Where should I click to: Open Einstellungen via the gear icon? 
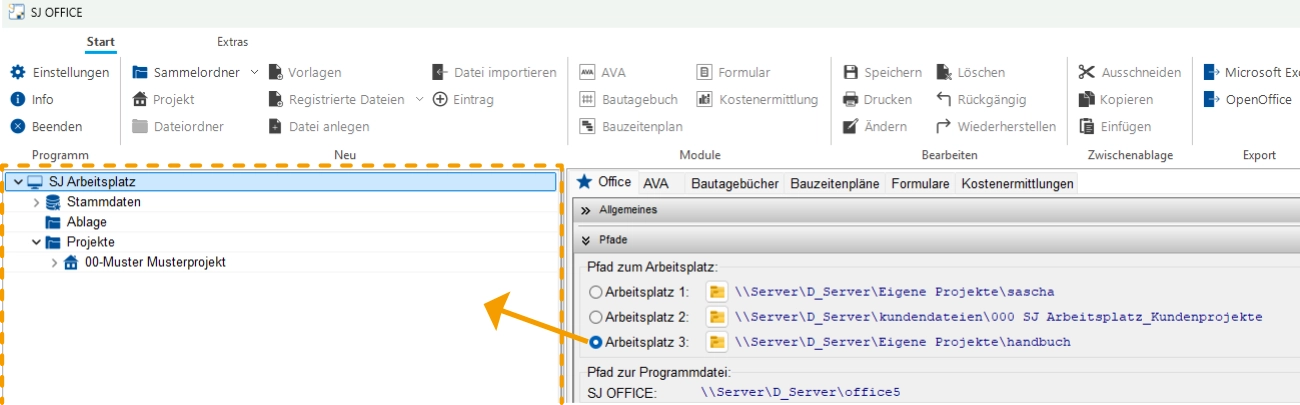(17, 73)
